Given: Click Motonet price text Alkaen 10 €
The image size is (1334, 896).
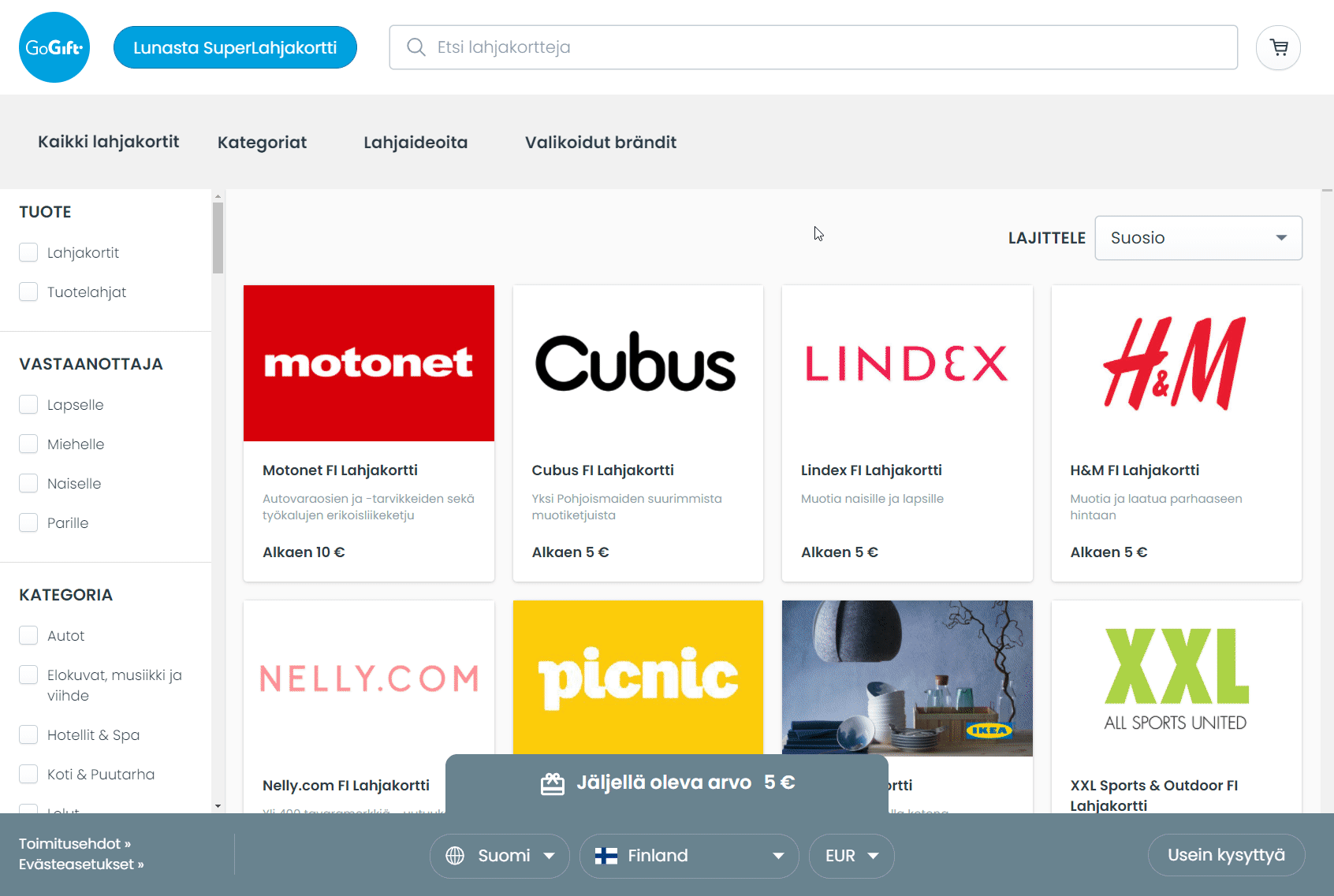Looking at the screenshot, I should (304, 552).
